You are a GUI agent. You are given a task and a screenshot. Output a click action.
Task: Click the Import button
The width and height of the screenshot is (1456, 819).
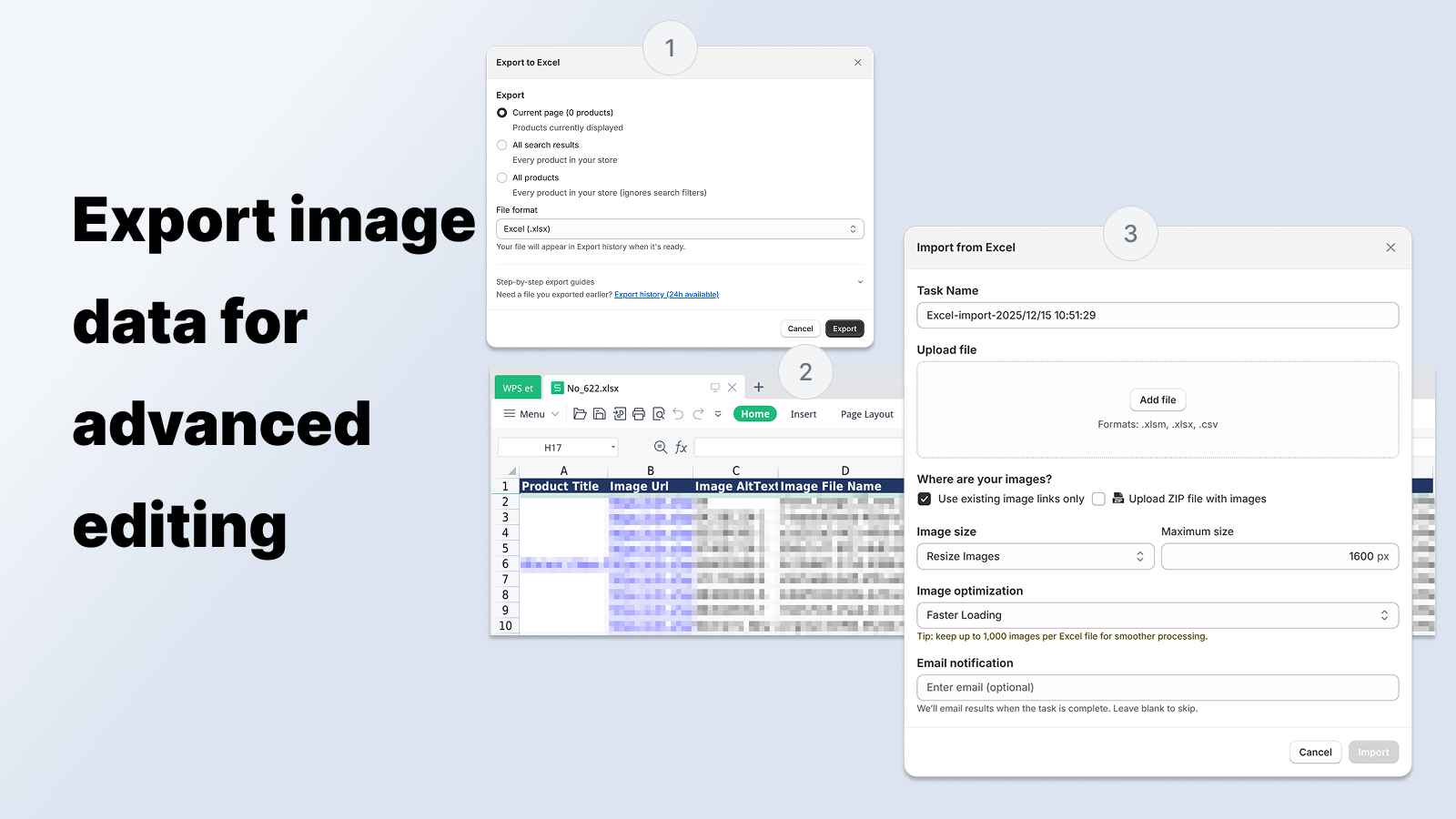[1373, 753]
